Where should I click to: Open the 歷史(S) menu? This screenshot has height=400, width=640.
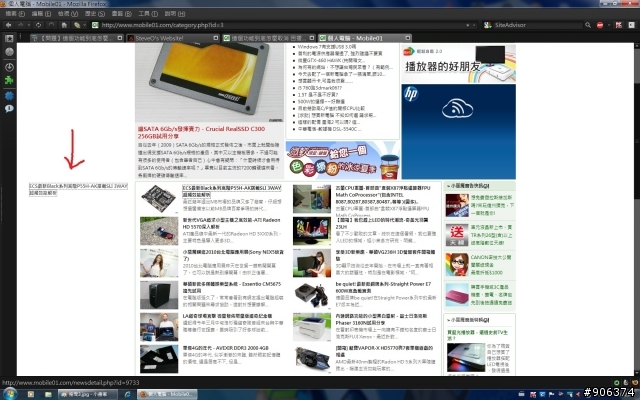95,13
